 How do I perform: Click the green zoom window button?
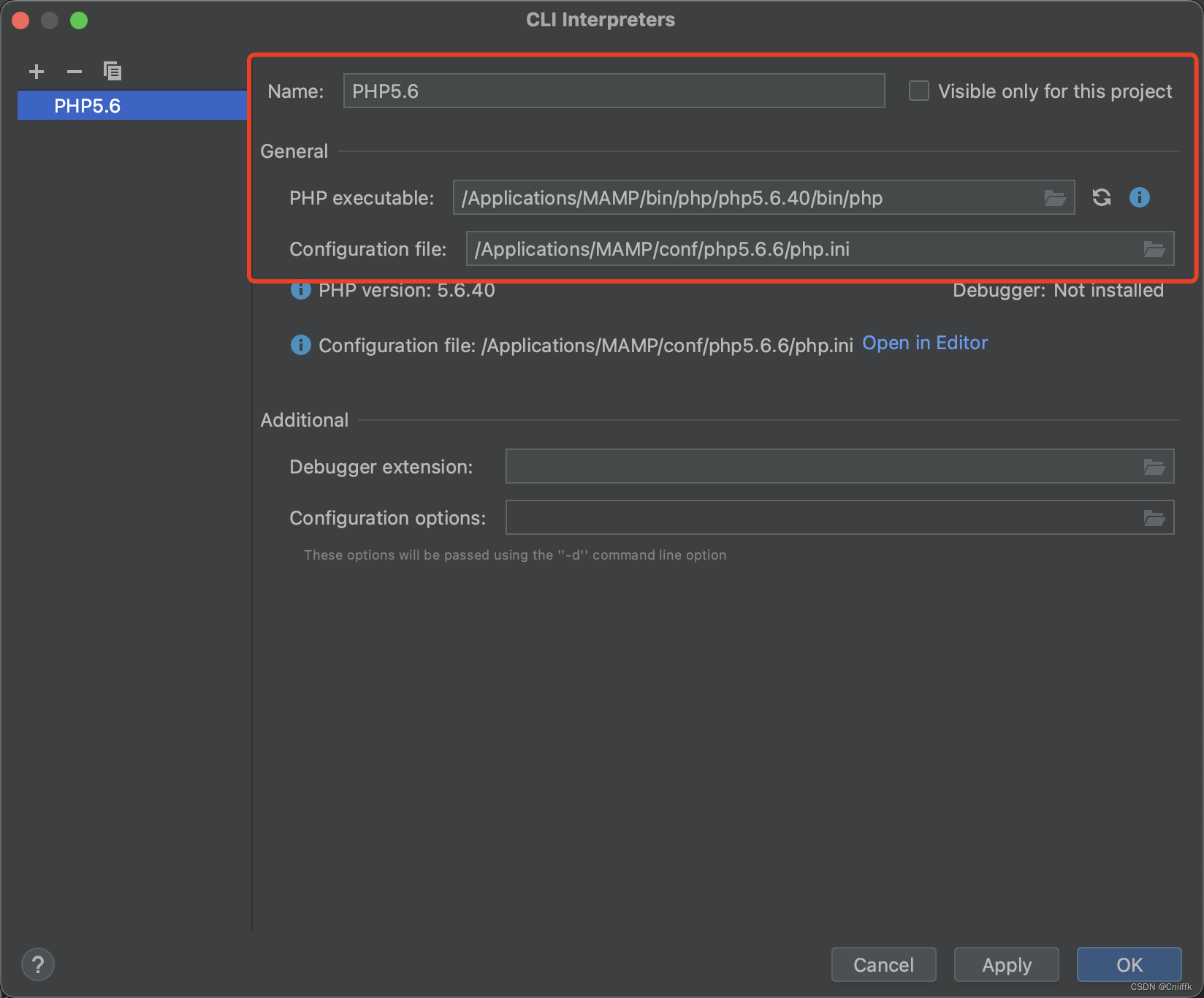[x=79, y=20]
